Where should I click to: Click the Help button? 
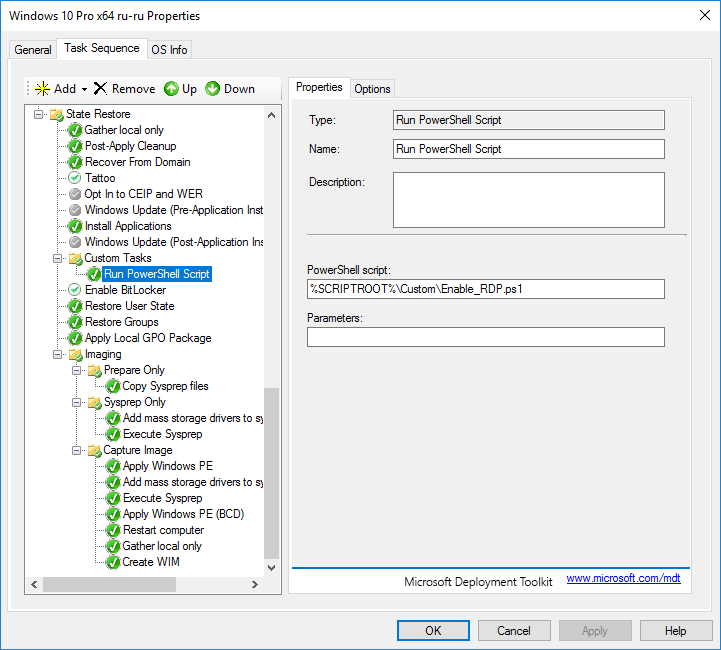coord(676,631)
